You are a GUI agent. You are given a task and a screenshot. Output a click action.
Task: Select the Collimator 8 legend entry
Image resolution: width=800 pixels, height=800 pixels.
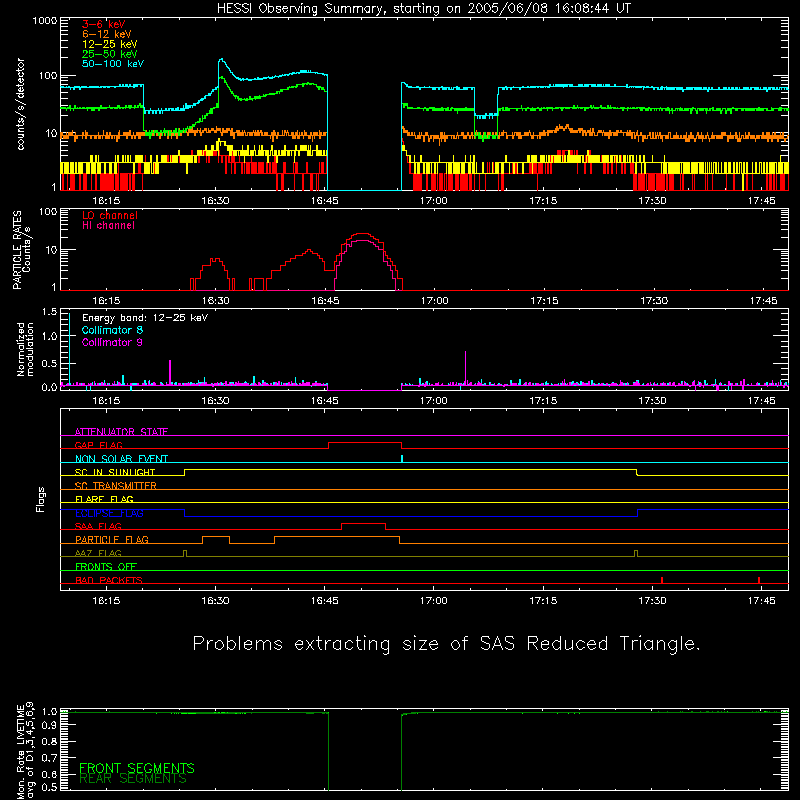tap(112, 330)
